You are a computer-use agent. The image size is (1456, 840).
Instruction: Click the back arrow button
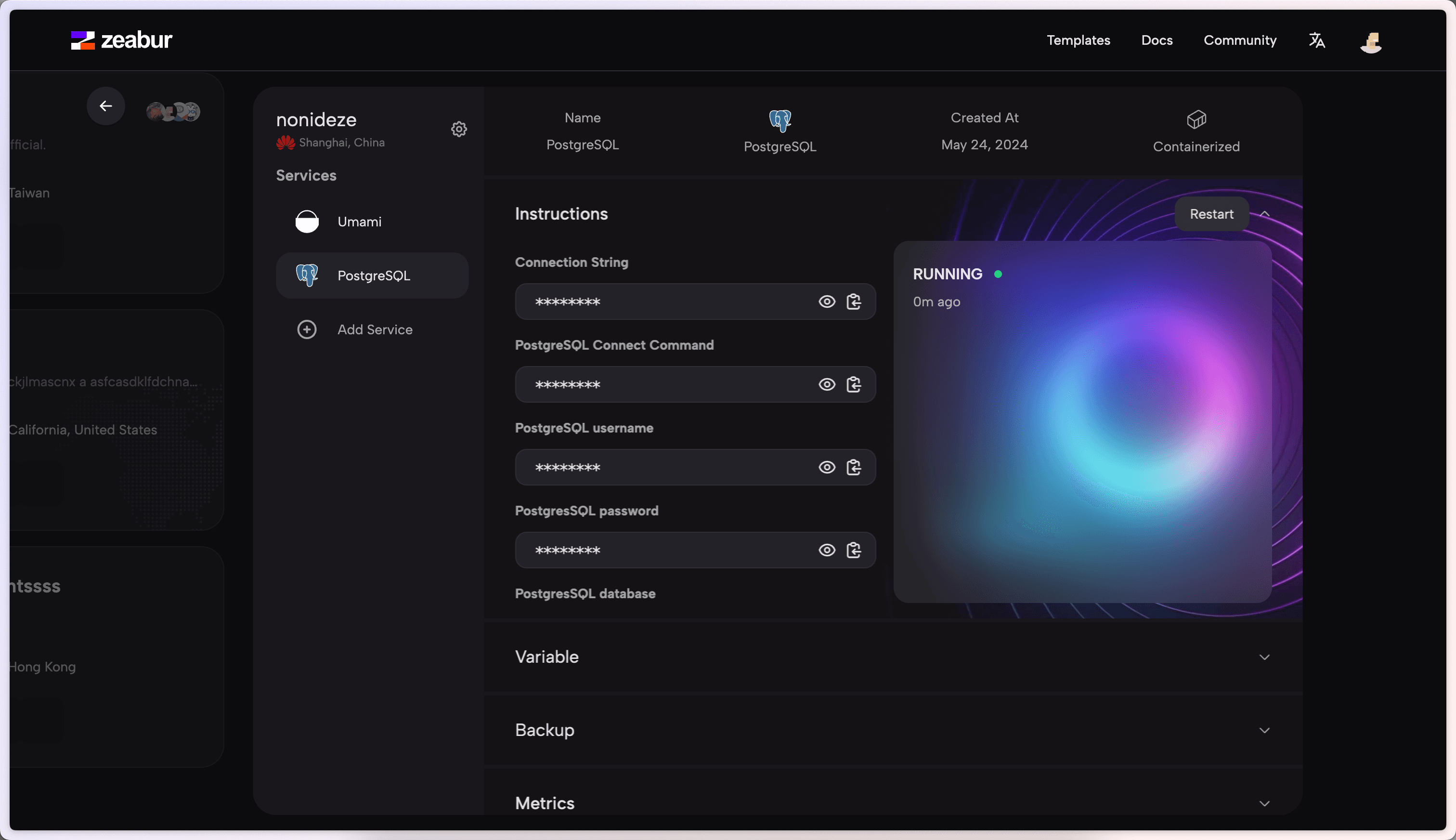105,106
